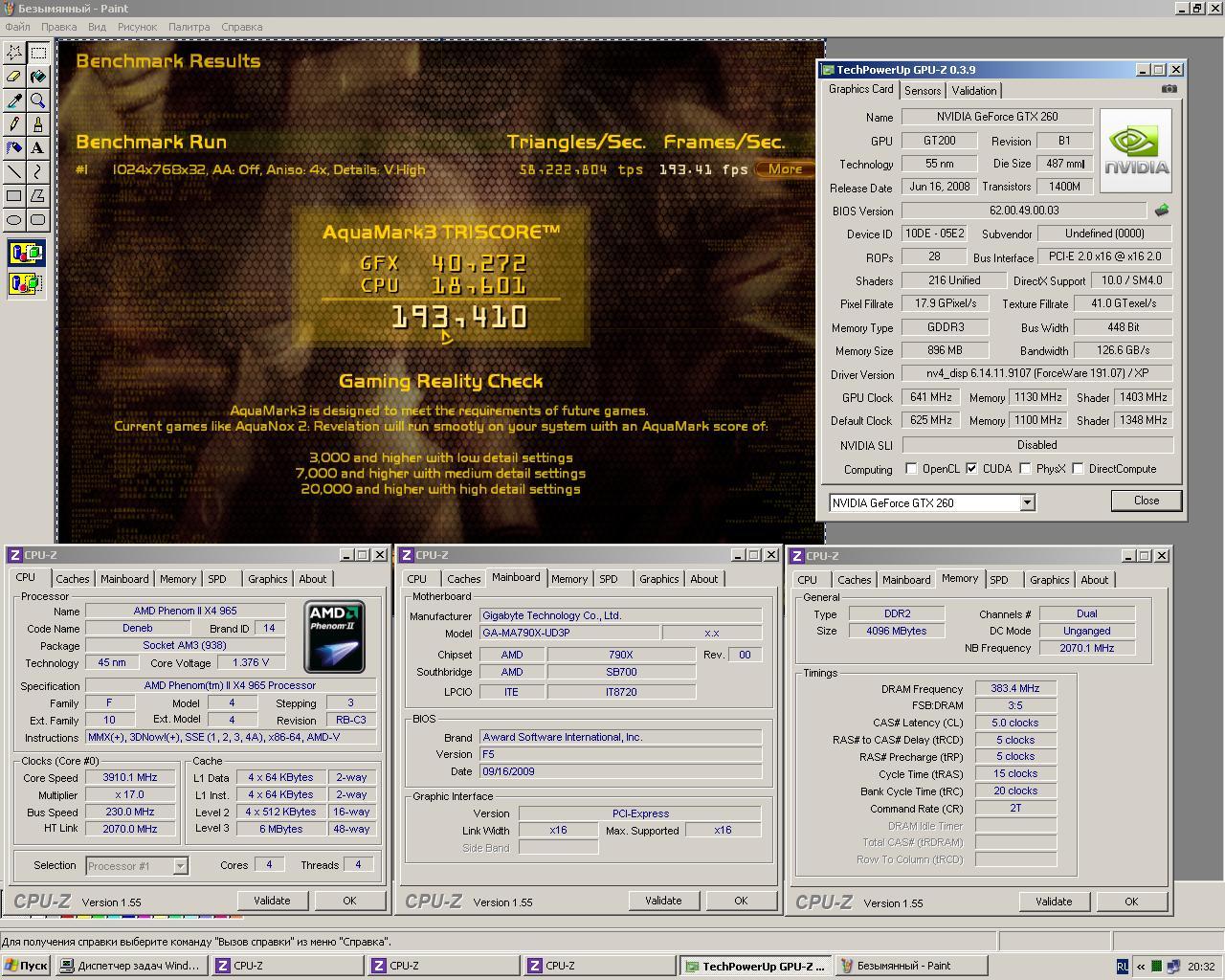Switch to the Sensors tab in GPU-Z

click(923, 91)
